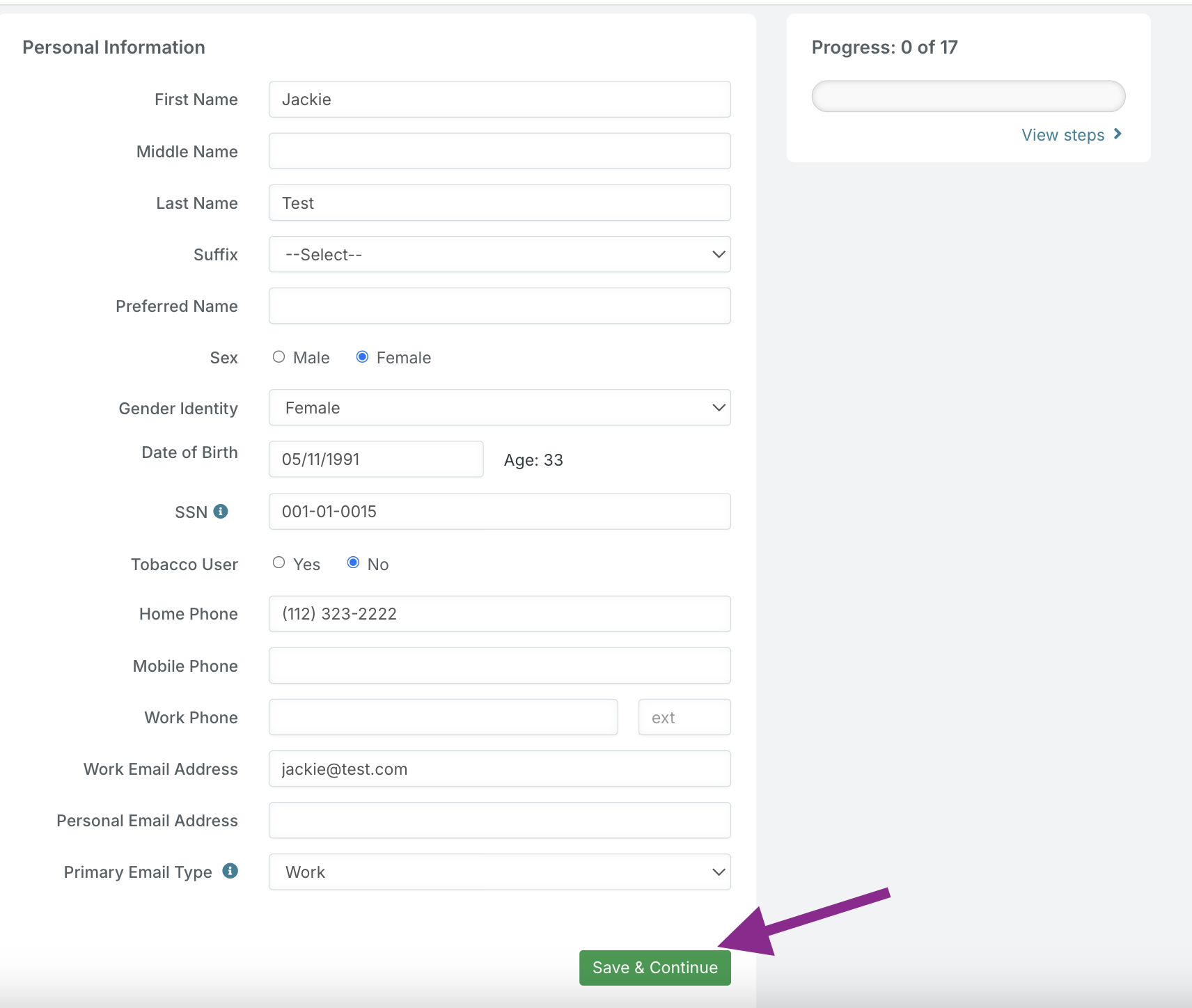Select the Male sex radio button

point(279,357)
